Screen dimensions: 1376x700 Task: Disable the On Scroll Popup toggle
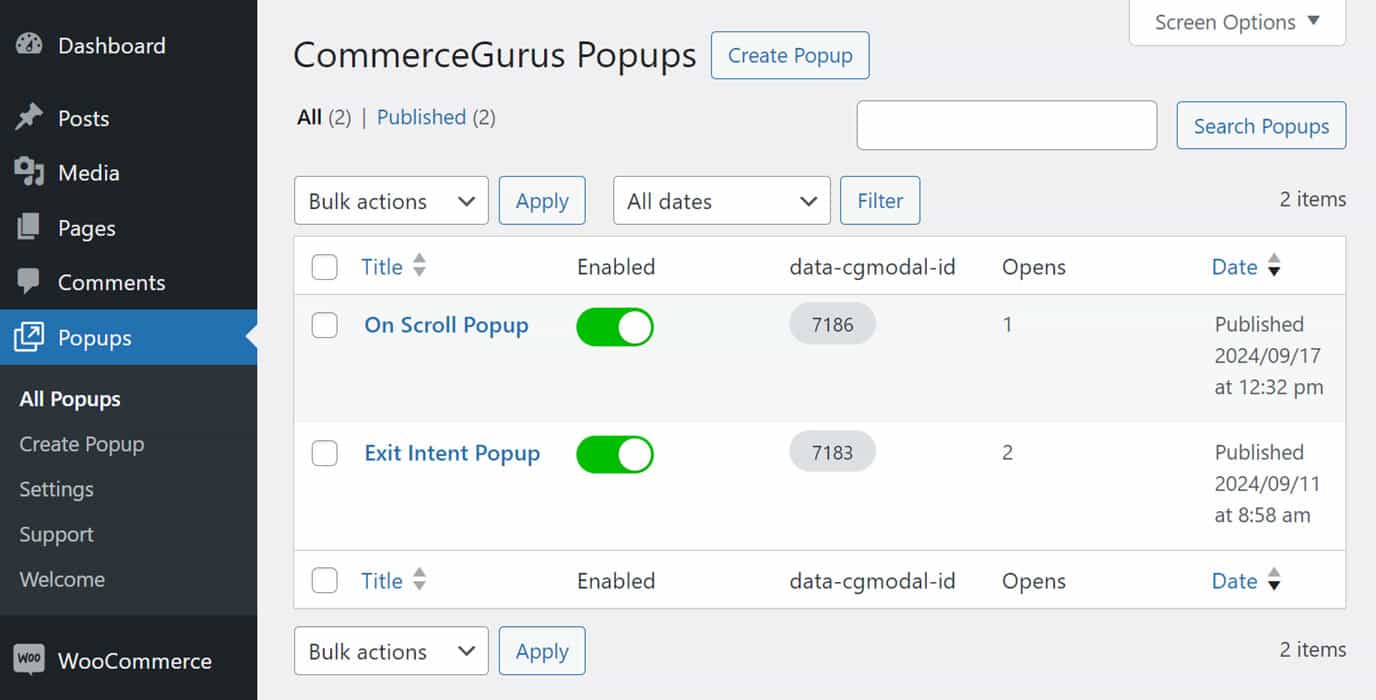[x=615, y=327]
